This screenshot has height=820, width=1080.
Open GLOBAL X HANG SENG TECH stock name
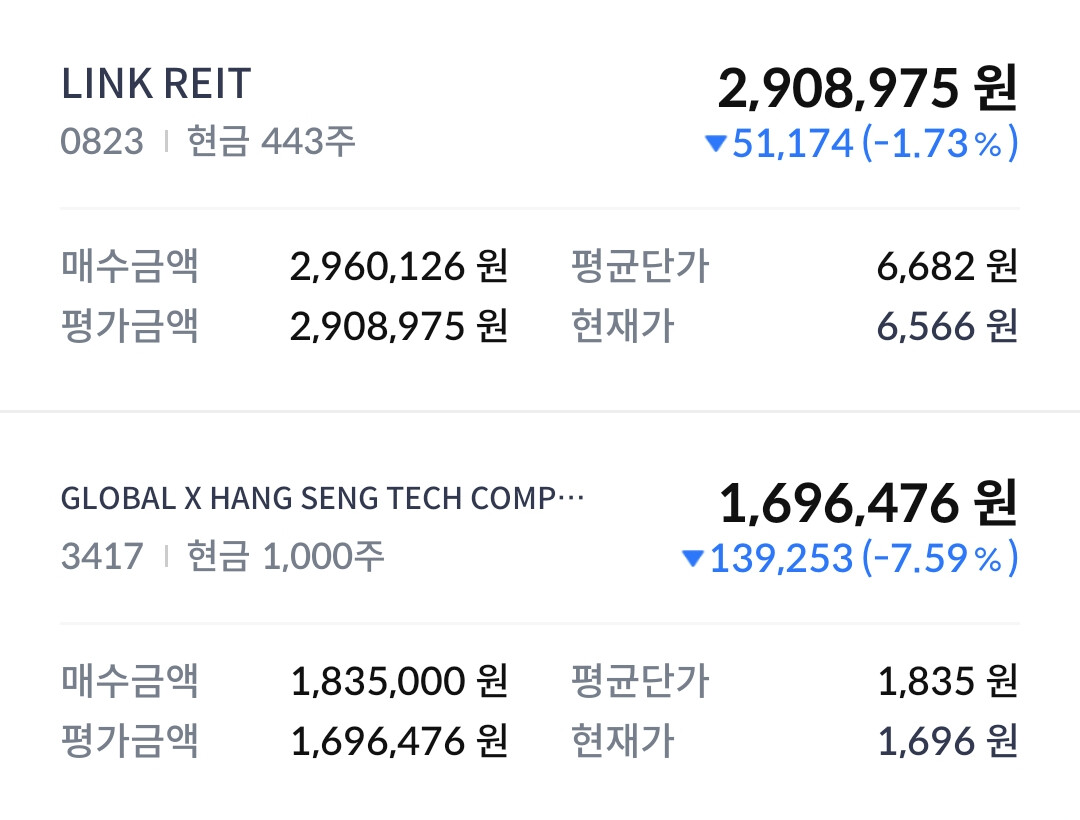322,499
